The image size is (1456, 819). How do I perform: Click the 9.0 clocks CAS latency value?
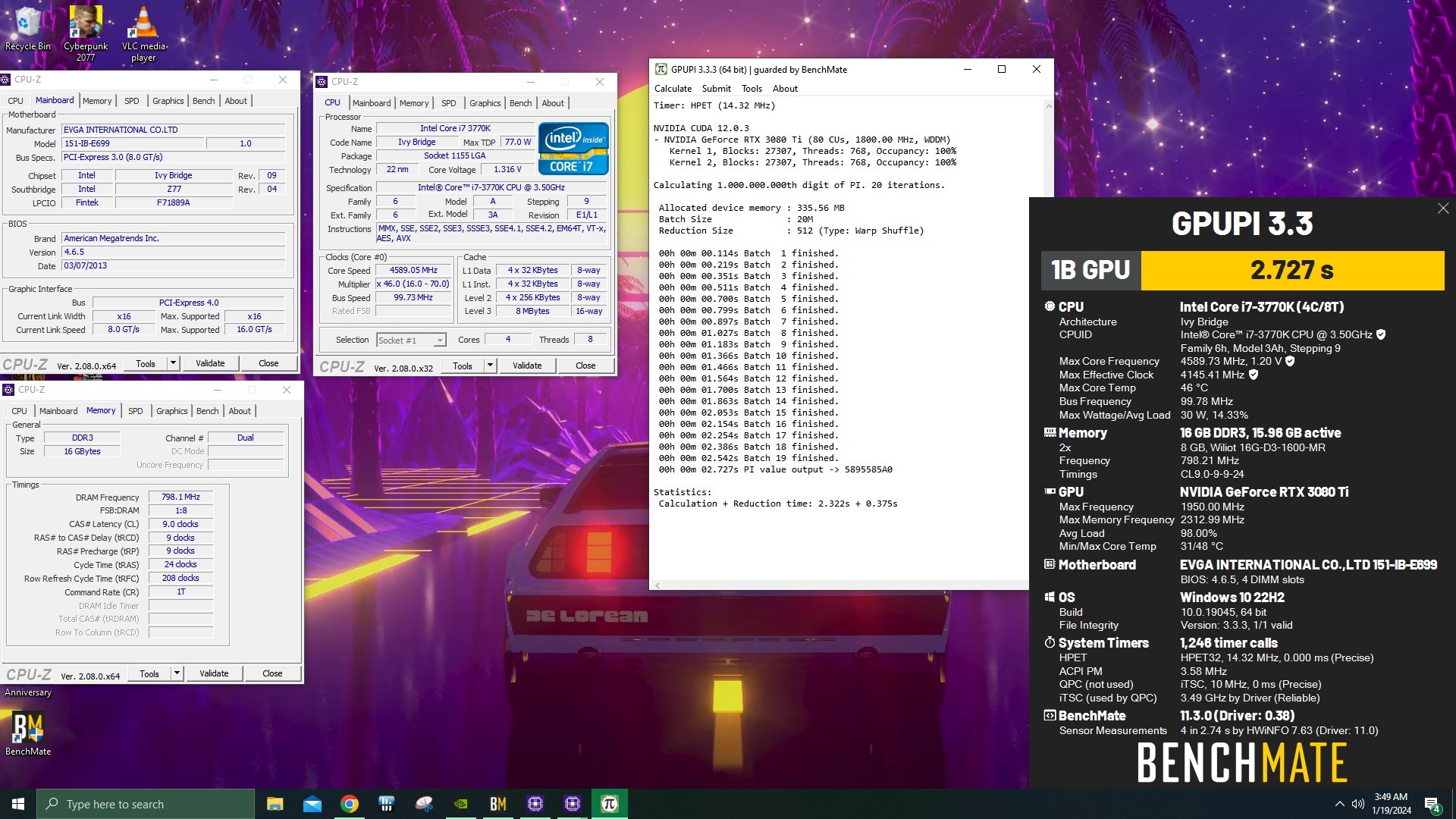(180, 525)
